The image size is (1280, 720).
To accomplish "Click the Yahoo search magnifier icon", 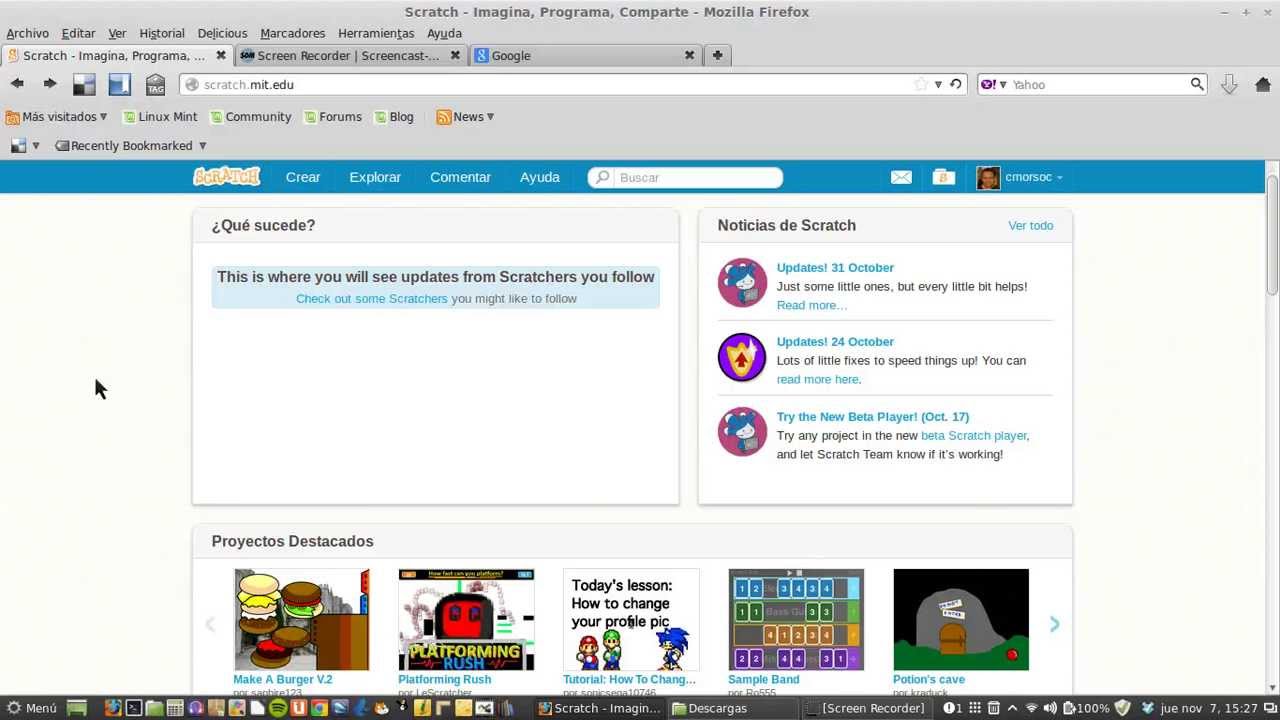I will point(1196,84).
